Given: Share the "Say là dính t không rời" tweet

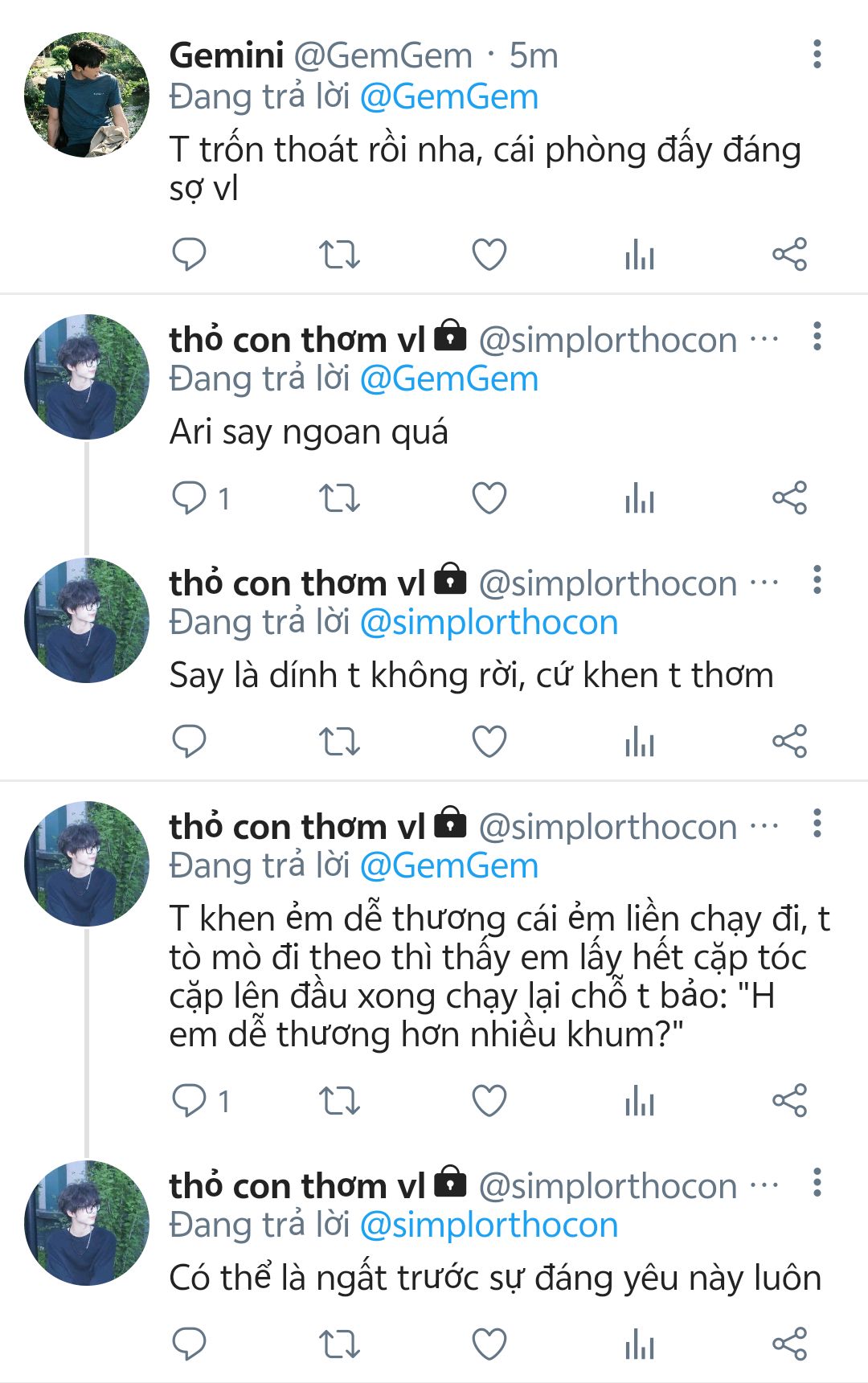Looking at the screenshot, I should [789, 741].
